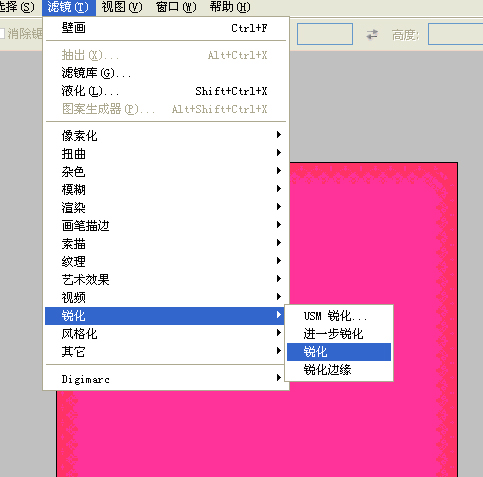Open the 窗口(W) menu
The width and height of the screenshot is (483, 477).
coord(176,7)
